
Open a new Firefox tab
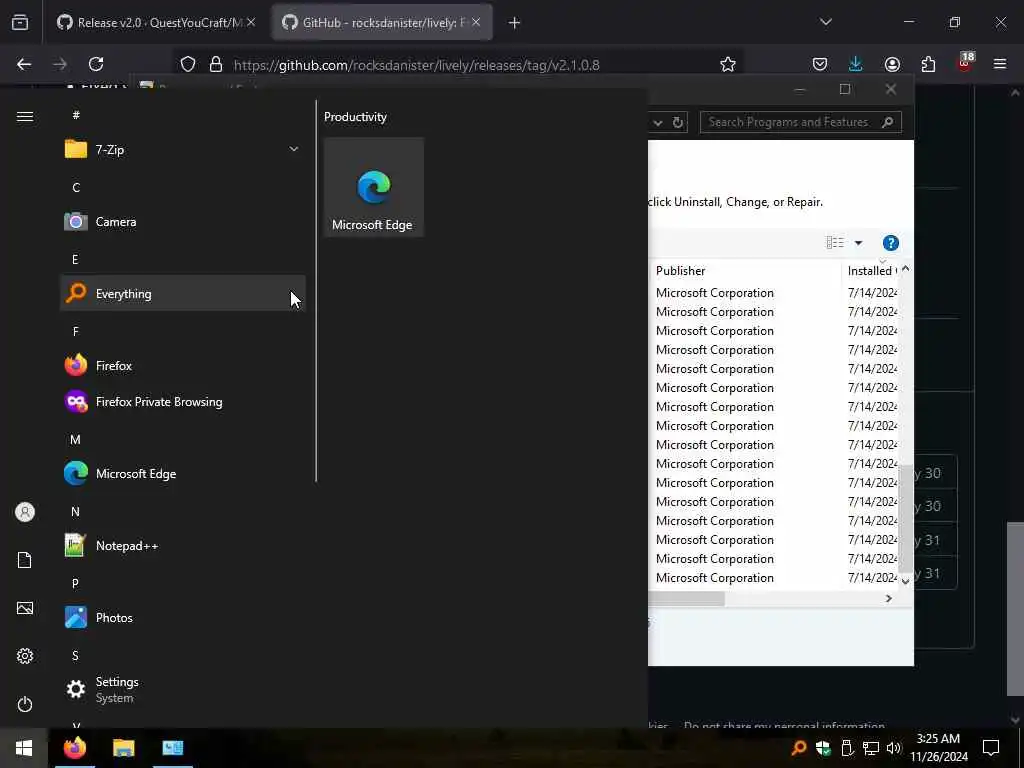[x=515, y=23]
